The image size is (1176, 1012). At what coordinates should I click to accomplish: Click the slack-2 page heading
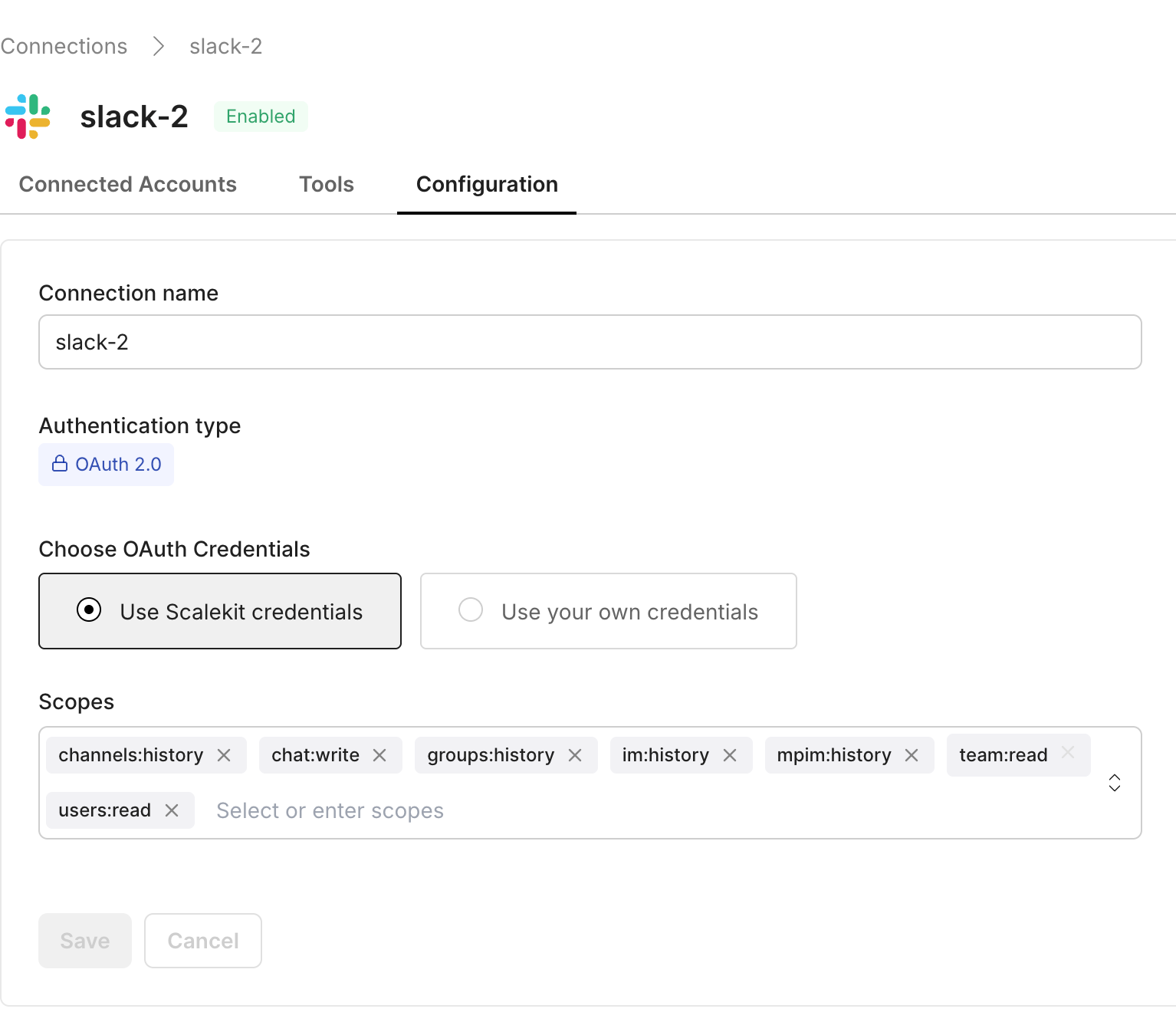[x=134, y=117]
